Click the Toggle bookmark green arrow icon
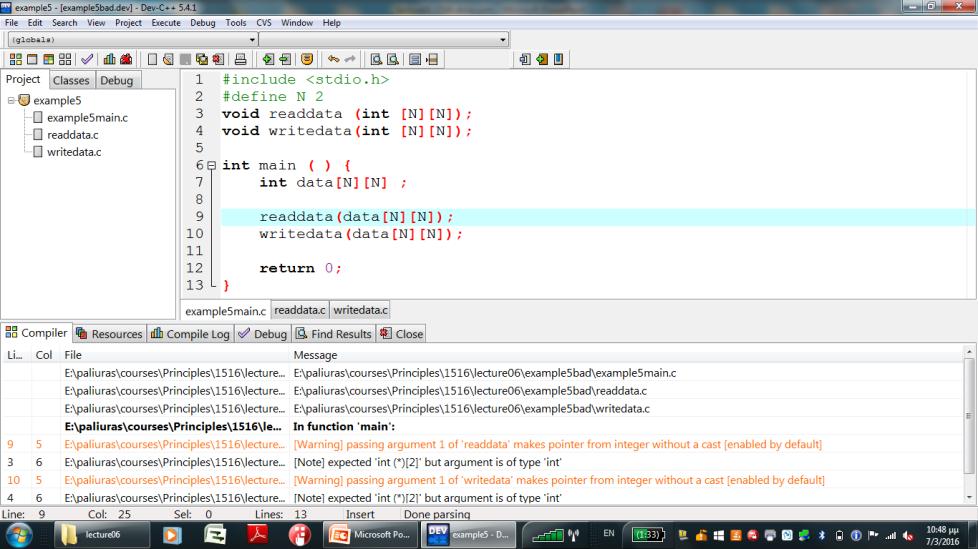 (542, 59)
